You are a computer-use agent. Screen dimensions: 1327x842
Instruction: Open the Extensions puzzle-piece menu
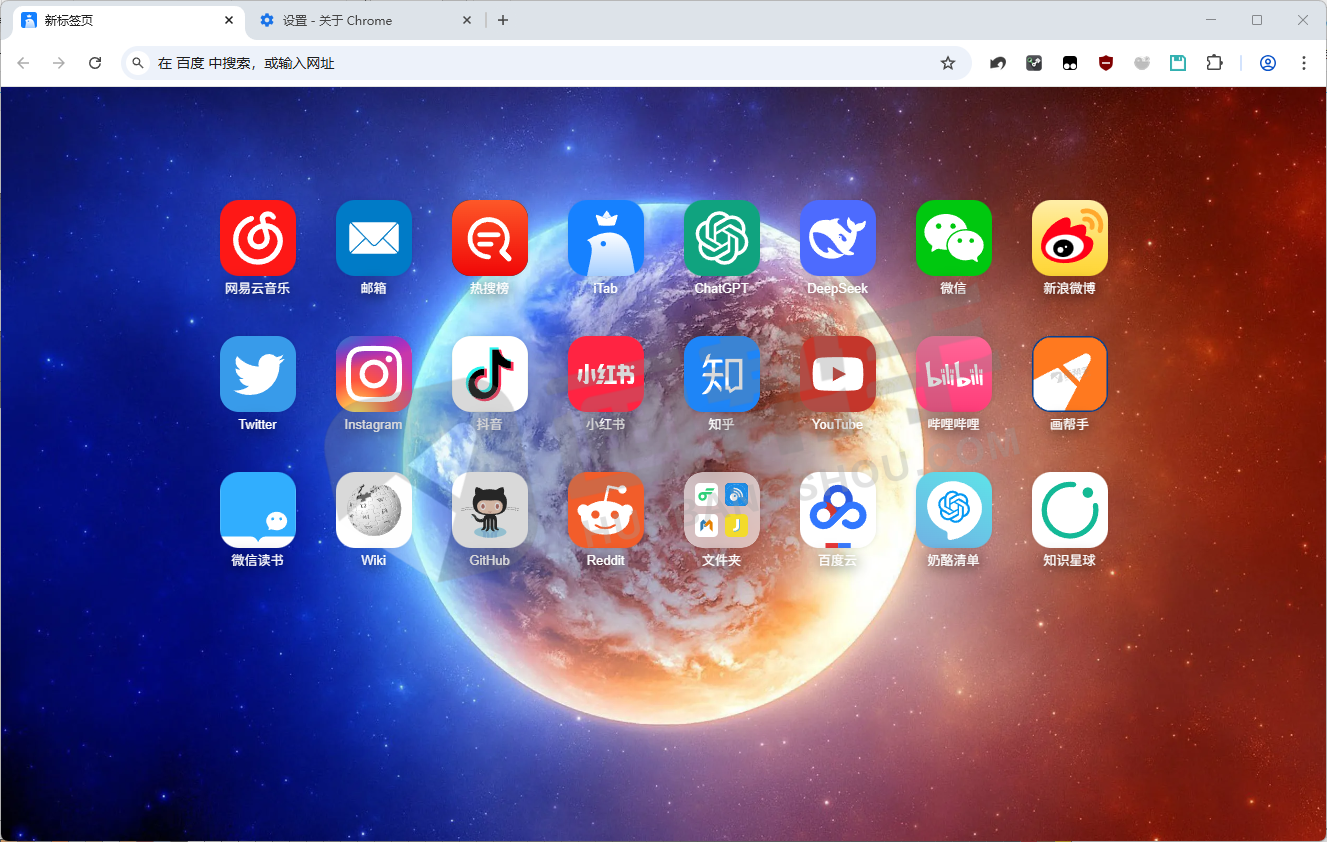pyautogui.click(x=1214, y=63)
